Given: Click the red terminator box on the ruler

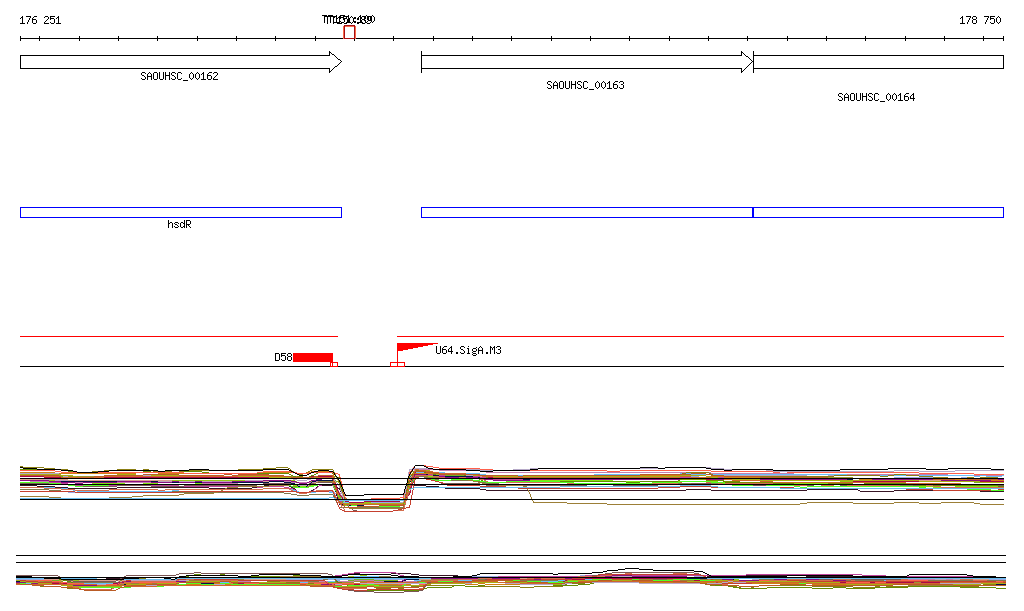Looking at the screenshot, I should coord(349,32).
